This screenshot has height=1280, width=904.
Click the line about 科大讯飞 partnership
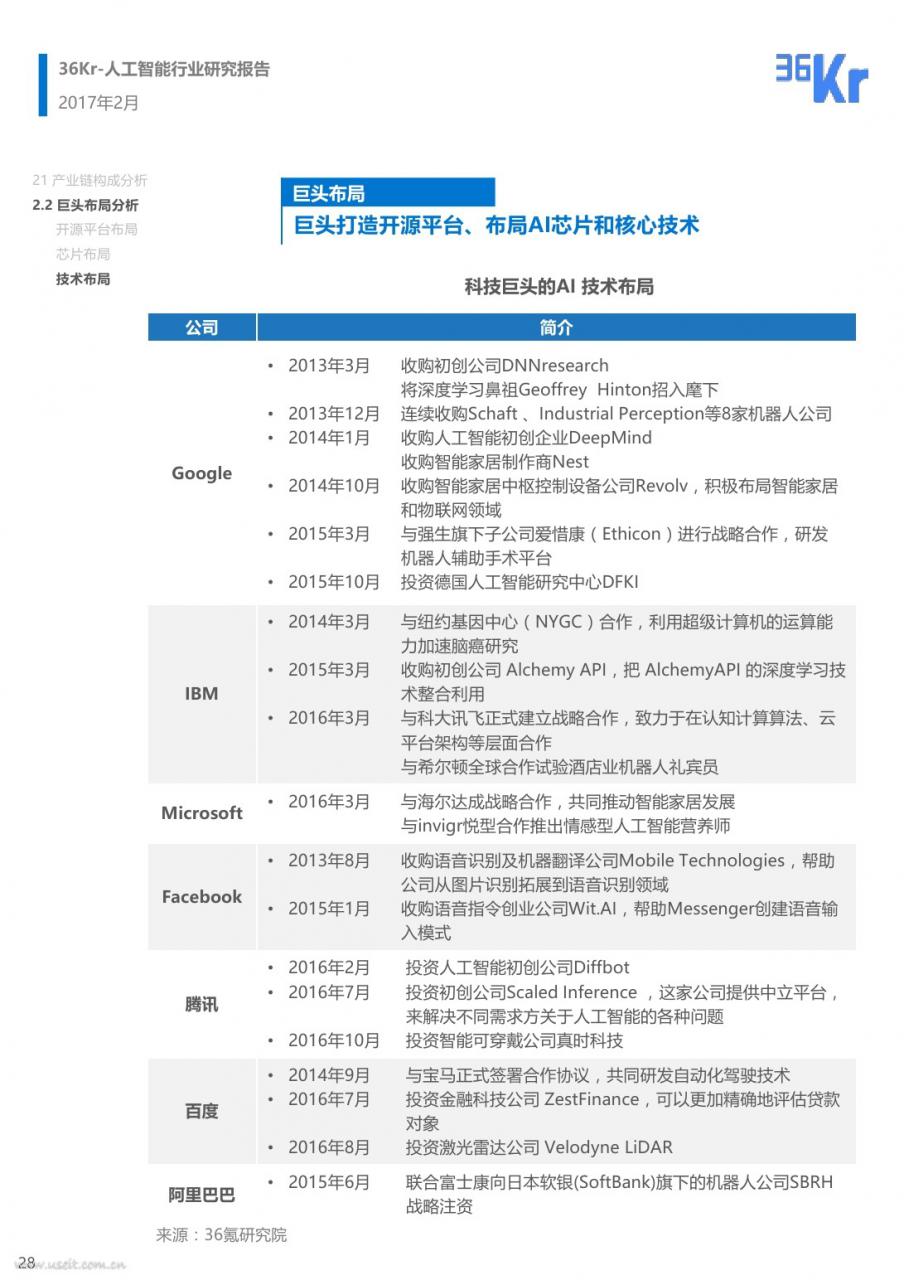(618, 717)
